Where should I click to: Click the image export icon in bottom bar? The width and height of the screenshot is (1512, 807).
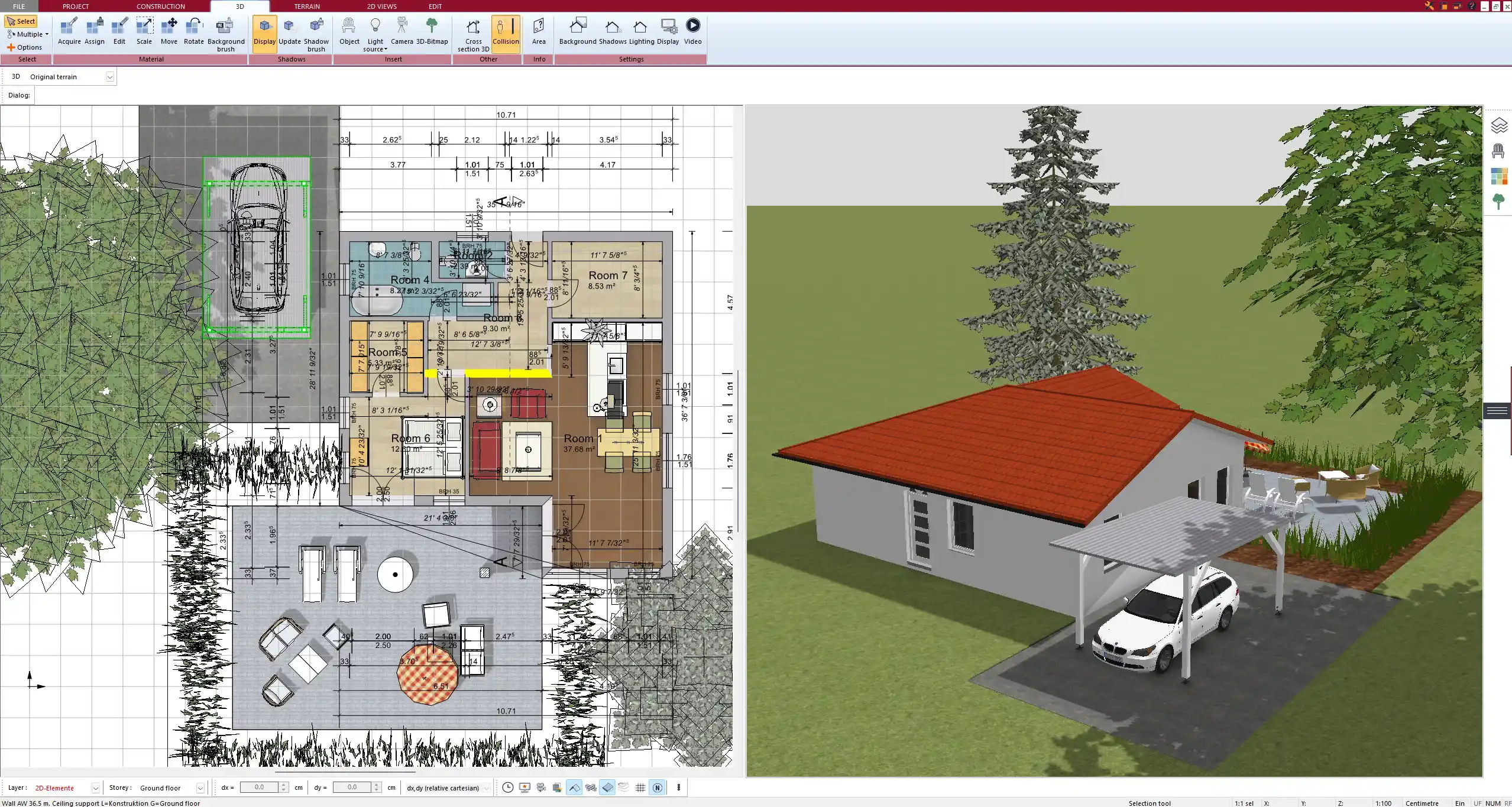557,787
